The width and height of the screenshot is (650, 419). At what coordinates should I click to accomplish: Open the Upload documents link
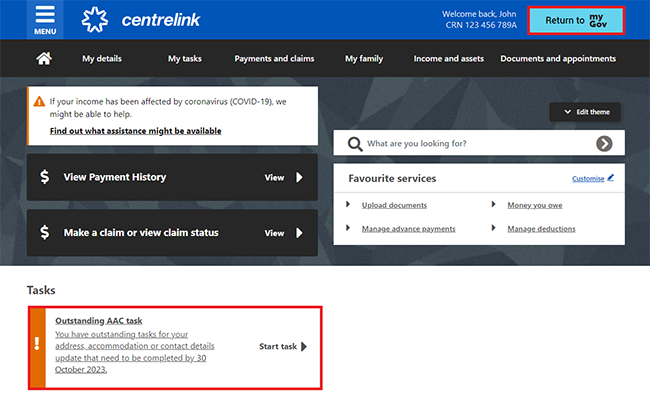[x=394, y=205]
